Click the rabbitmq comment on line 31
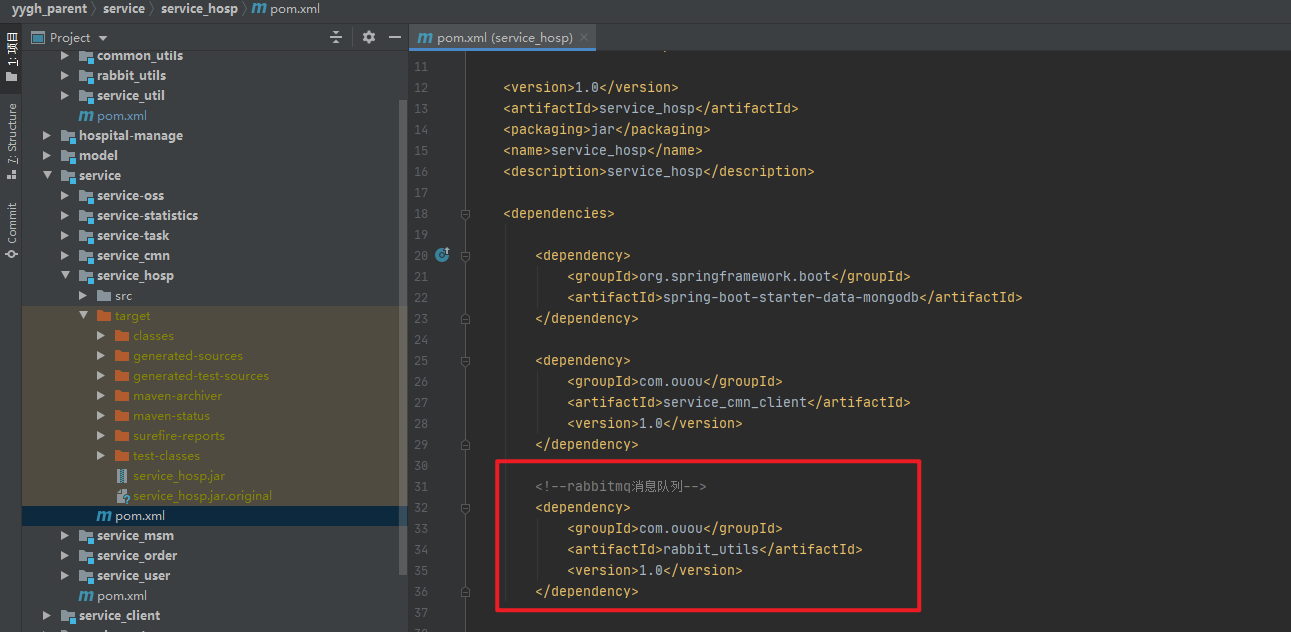 621,486
